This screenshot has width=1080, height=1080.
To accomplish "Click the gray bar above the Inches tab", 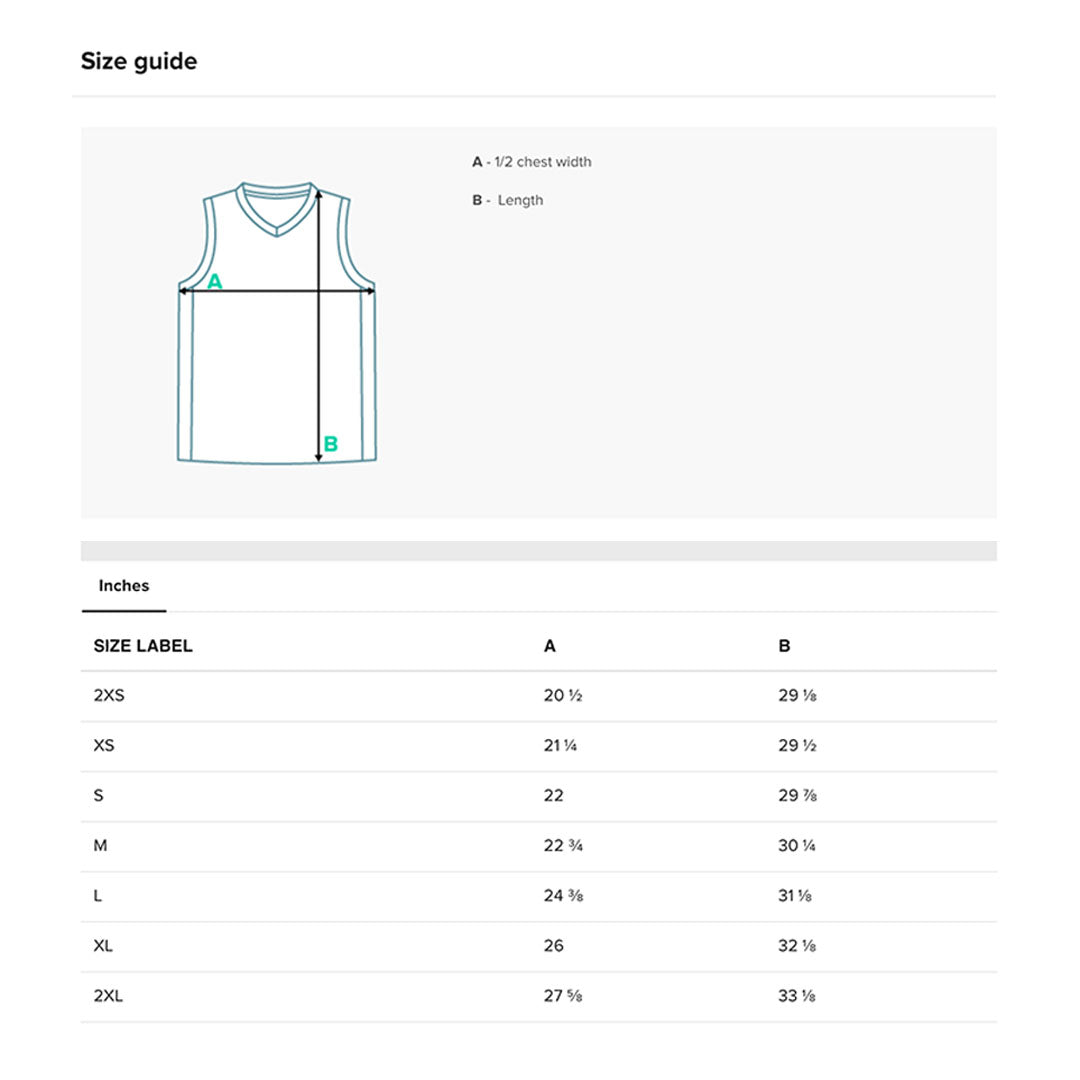I will coord(539,551).
